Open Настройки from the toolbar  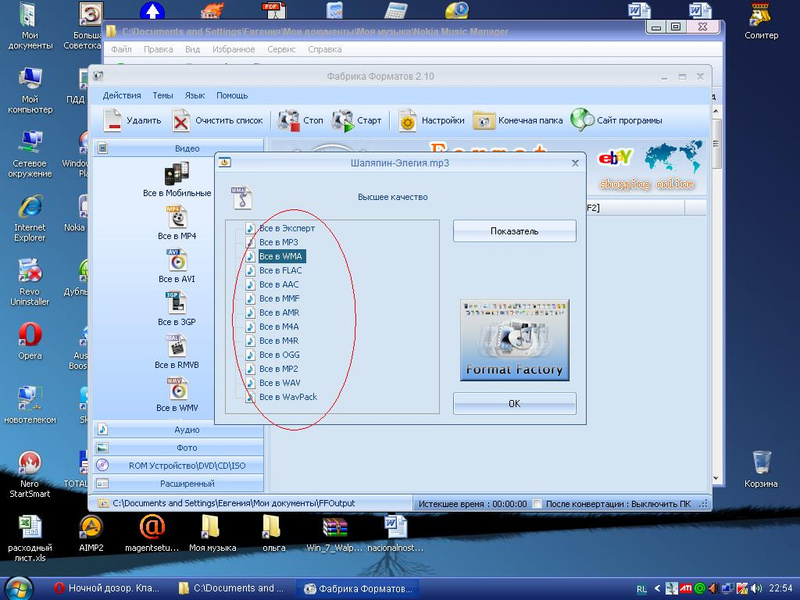click(408, 122)
